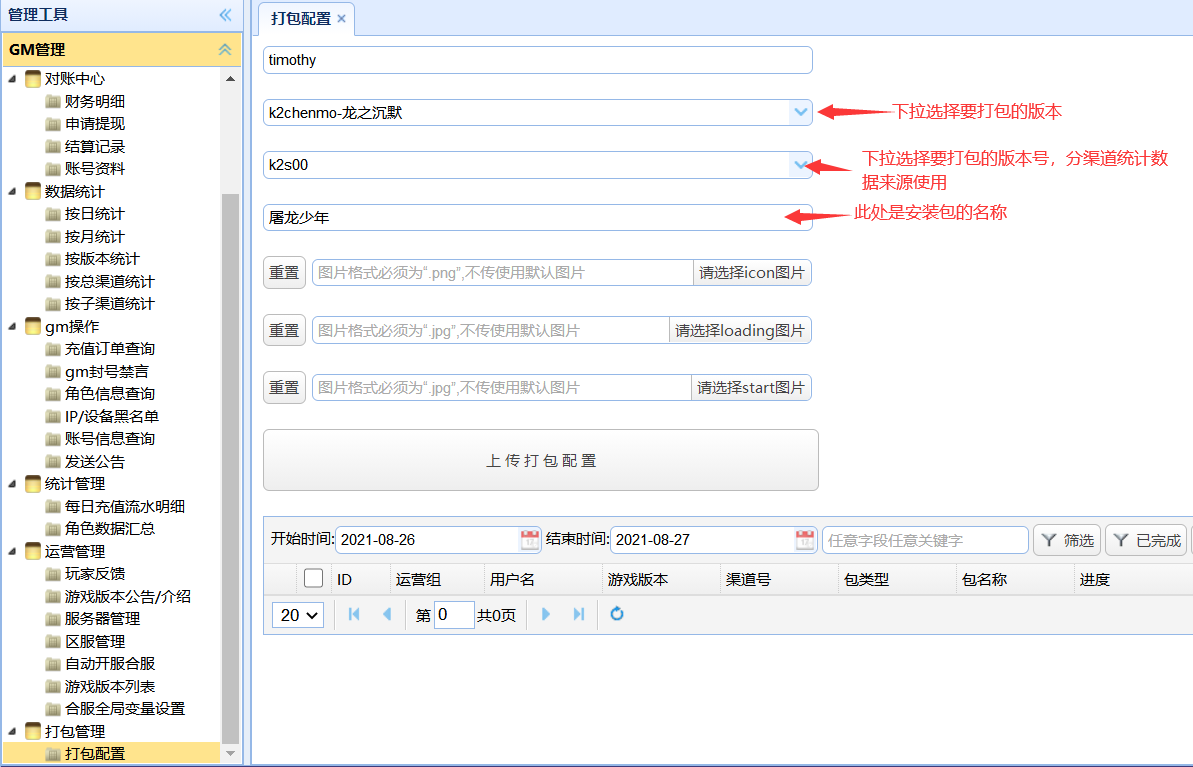The height and width of the screenshot is (767, 1193).
Task: Close the 打包配置 tab
Action: click(341, 19)
